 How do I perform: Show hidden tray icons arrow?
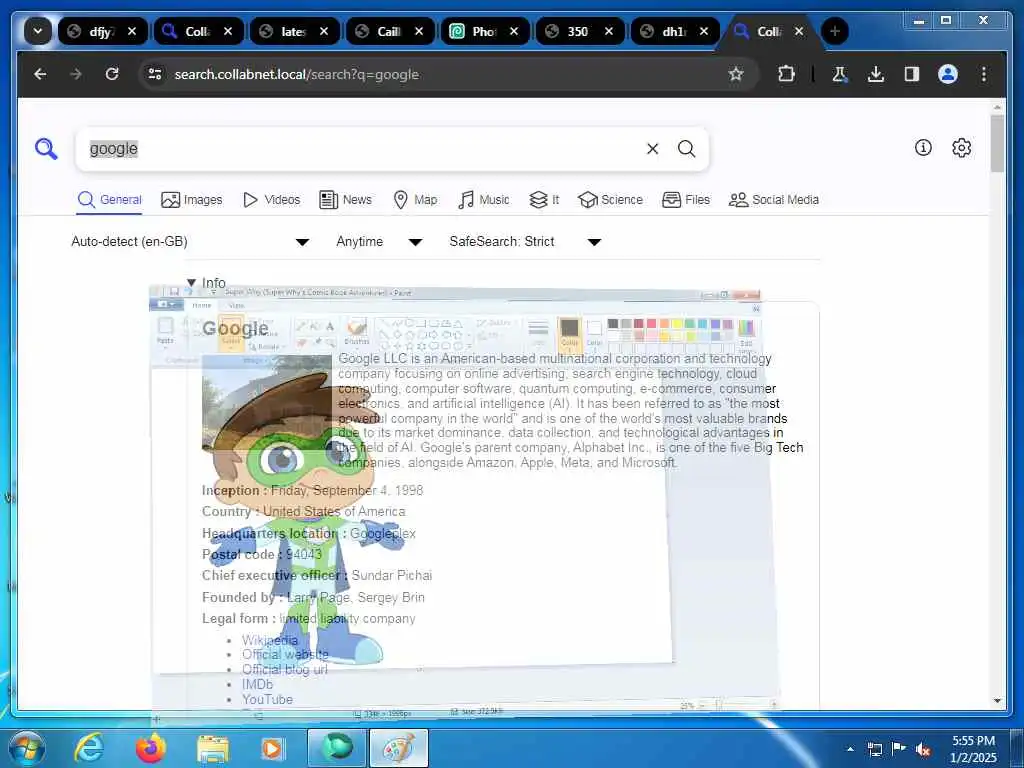(x=850, y=749)
